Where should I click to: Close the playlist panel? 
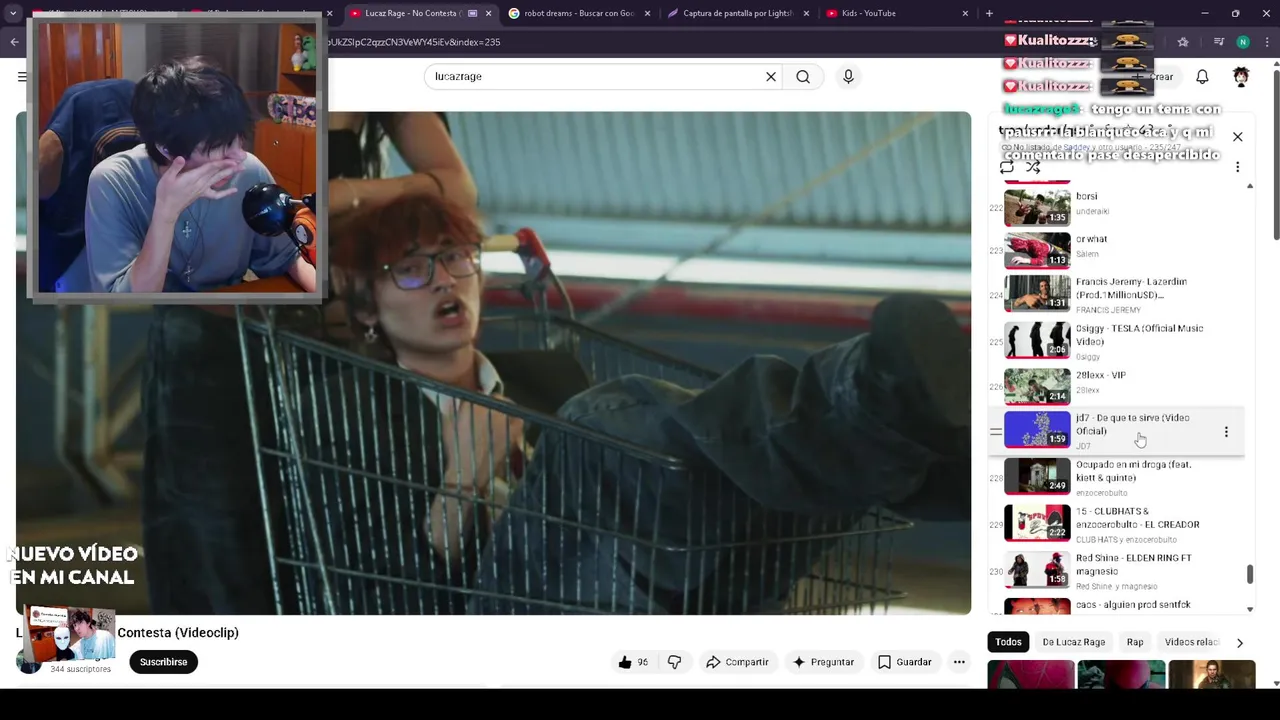tap(1237, 137)
